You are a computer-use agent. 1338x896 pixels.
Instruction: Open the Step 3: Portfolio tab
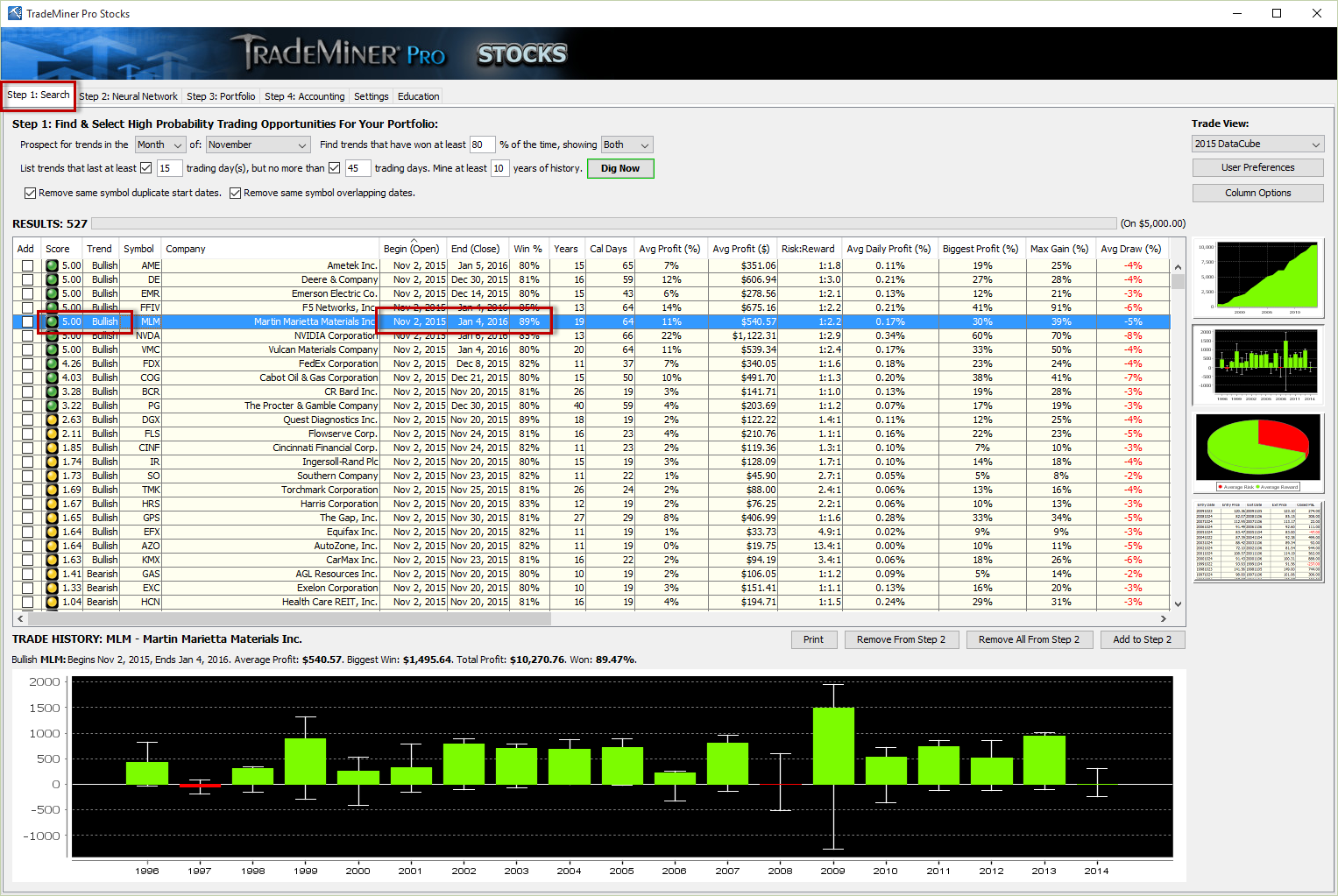pos(221,96)
